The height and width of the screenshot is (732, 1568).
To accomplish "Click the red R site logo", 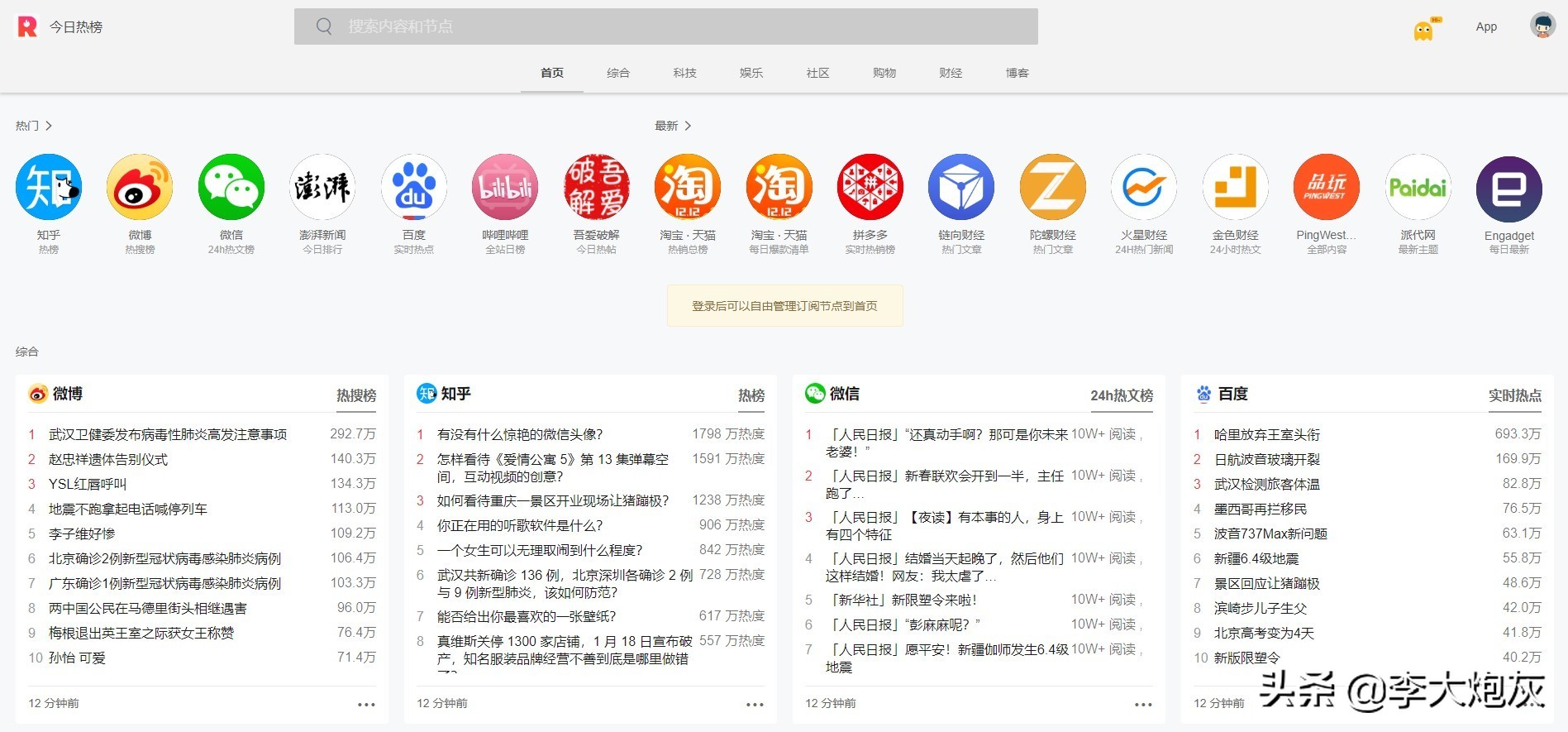I will pyautogui.click(x=27, y=26).
